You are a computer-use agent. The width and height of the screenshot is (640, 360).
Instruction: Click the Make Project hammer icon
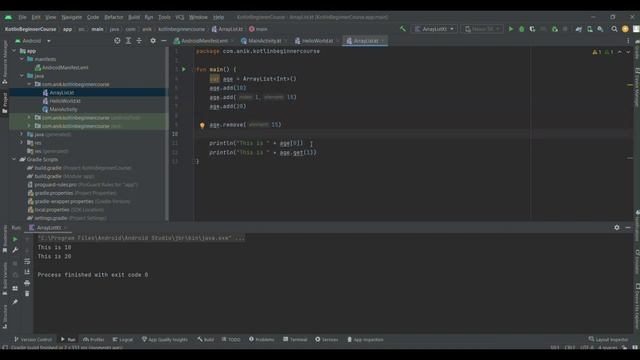coord(403,29)
